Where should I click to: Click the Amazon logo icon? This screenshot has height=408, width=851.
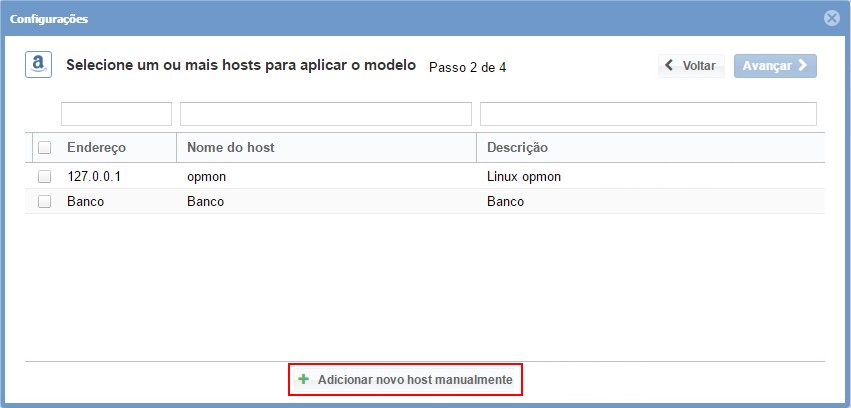coord(38,65)
